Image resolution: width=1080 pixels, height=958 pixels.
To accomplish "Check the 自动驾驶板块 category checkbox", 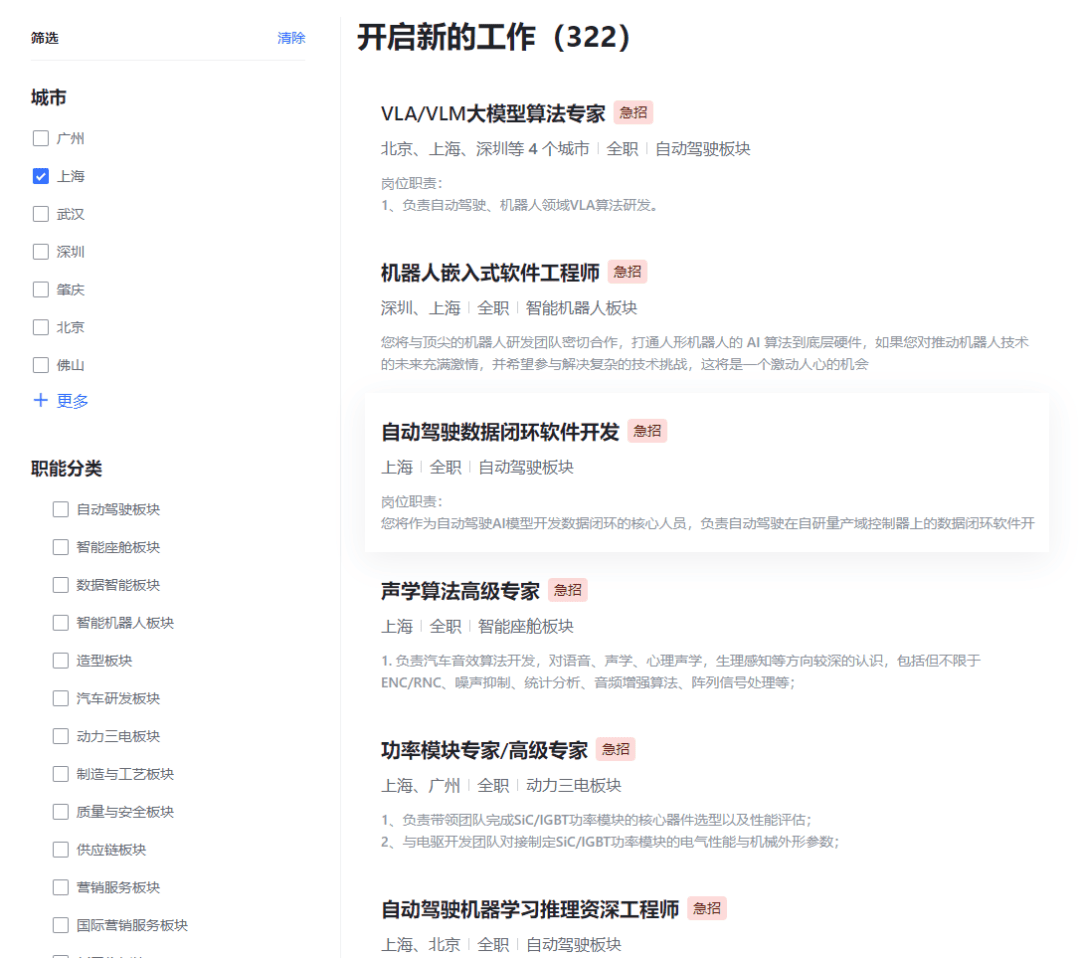I will click(x=61, y=509).
